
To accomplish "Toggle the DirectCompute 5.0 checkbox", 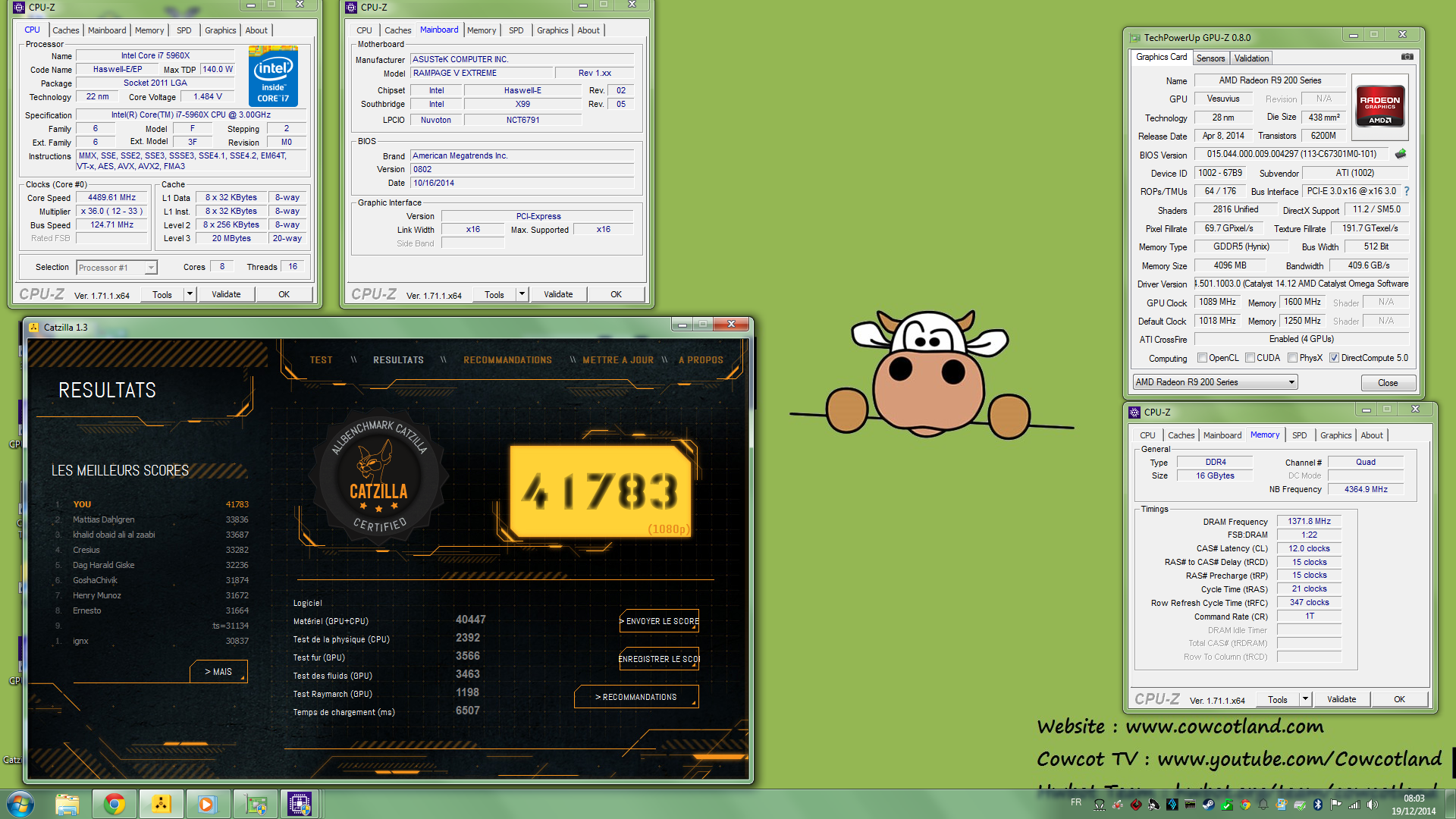I will (1334, 358).
